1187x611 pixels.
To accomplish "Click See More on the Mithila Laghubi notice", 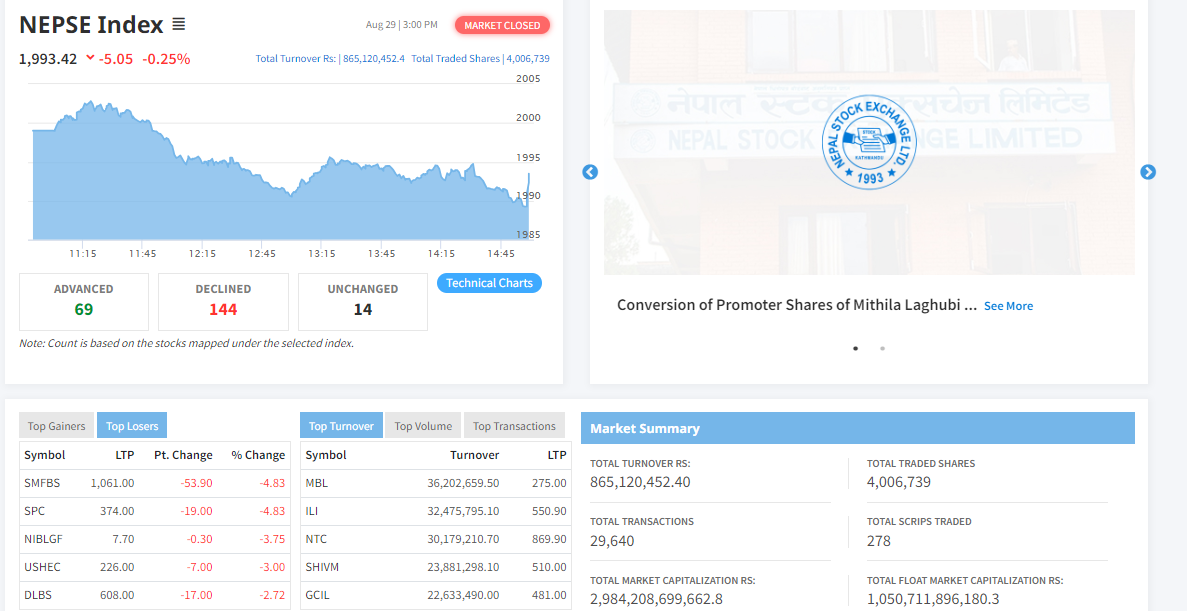I will coord(1008,306).
